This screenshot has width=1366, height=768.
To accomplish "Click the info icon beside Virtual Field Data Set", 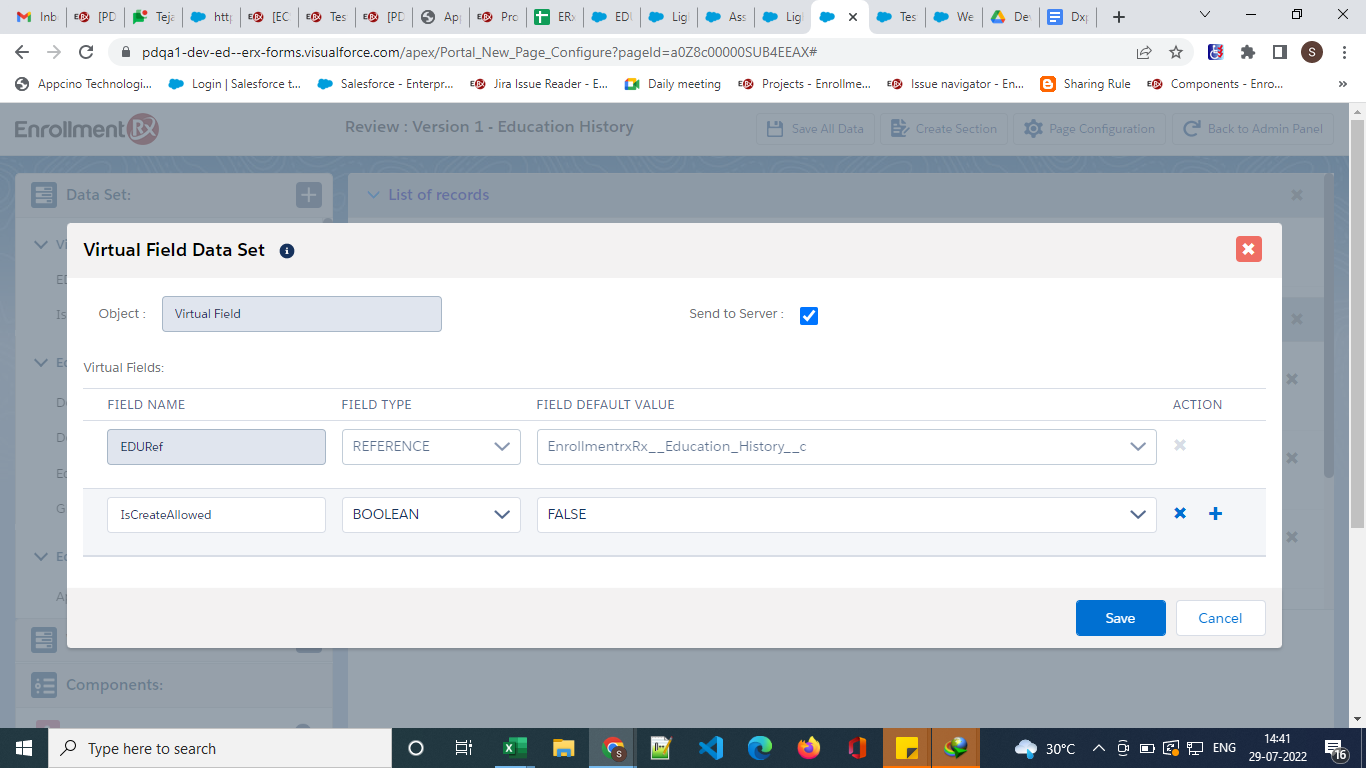I will pos(287,251).
